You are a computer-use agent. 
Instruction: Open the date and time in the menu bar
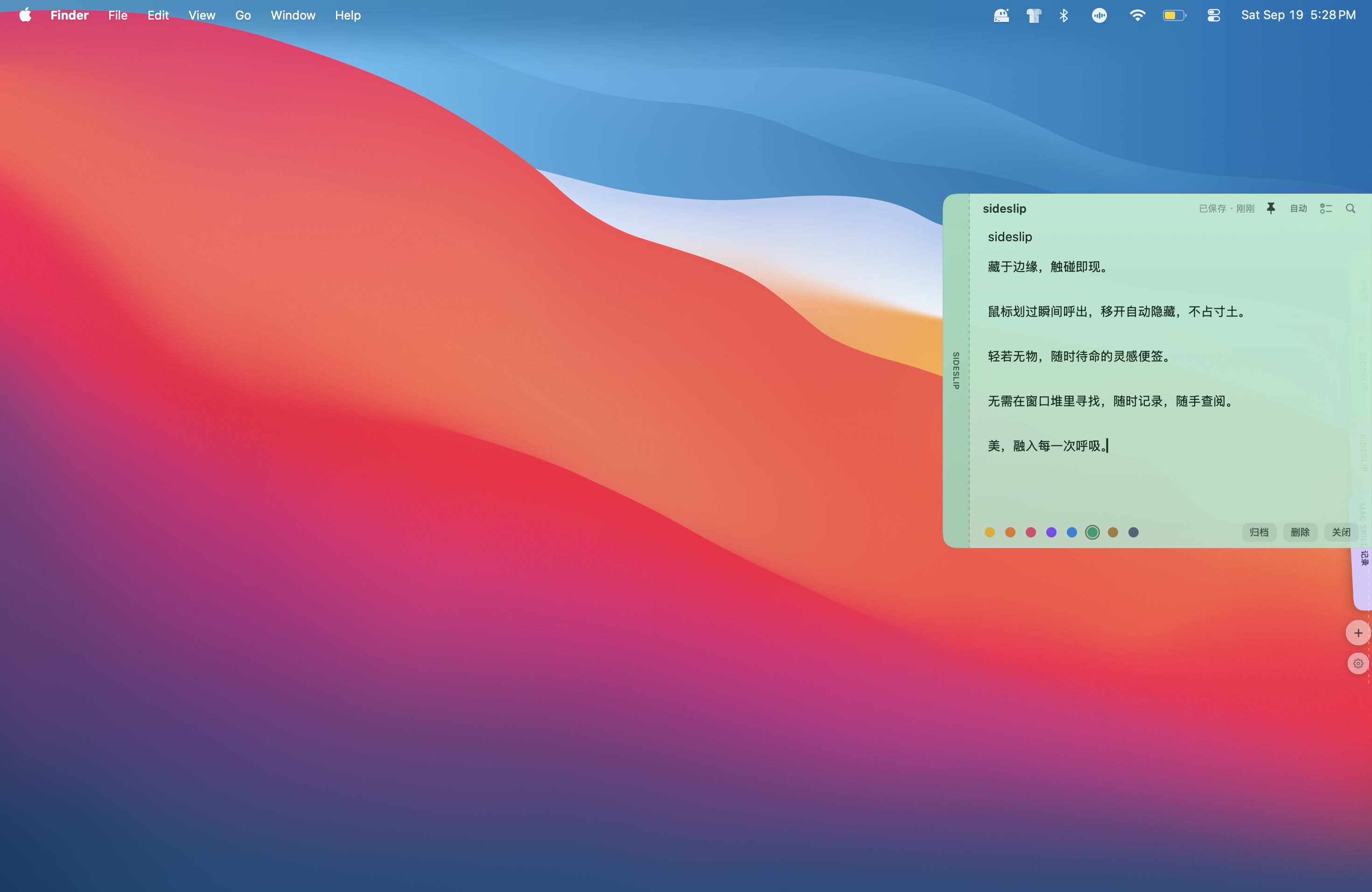click(x=1298, y=15)
